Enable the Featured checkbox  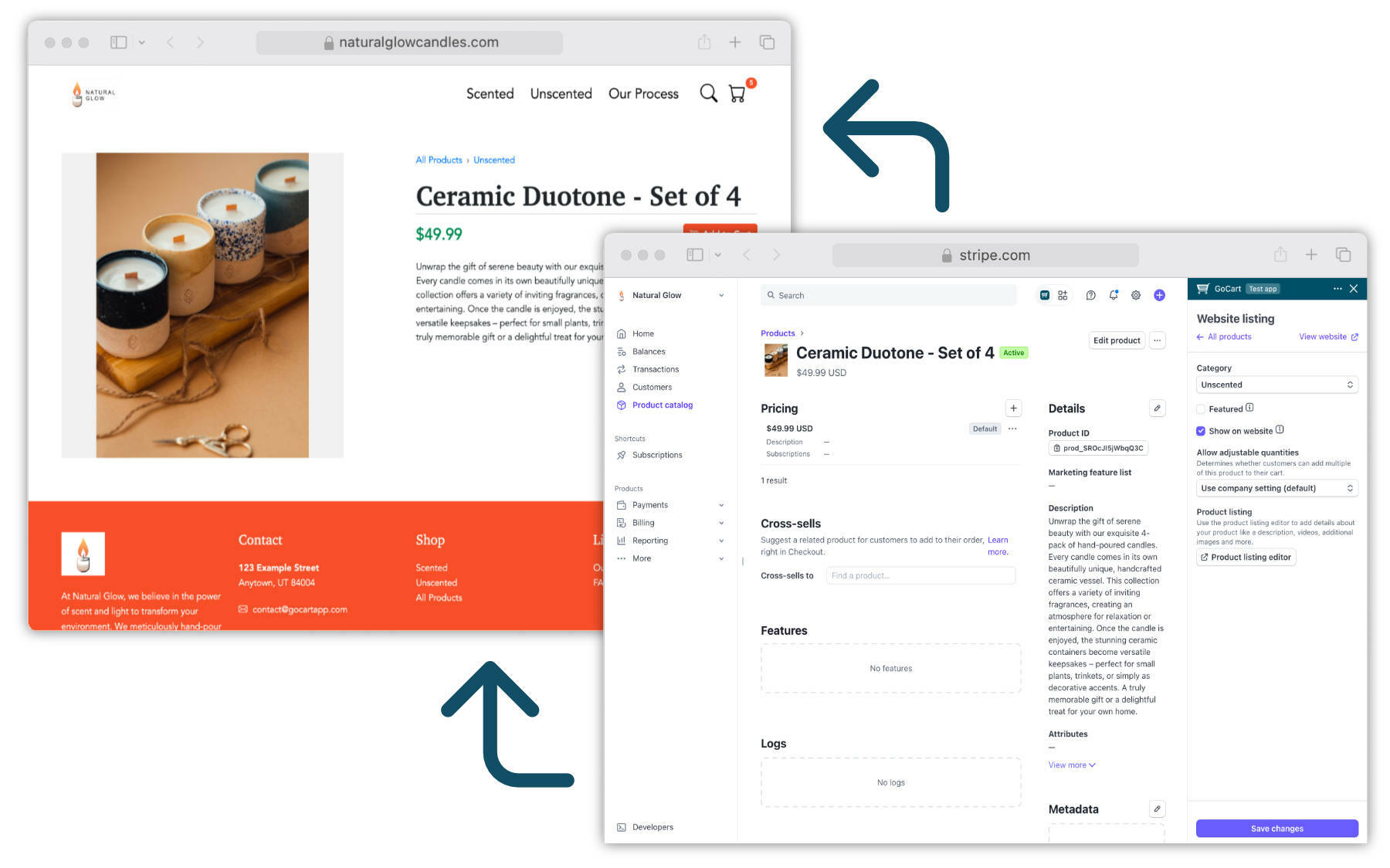1202,409
